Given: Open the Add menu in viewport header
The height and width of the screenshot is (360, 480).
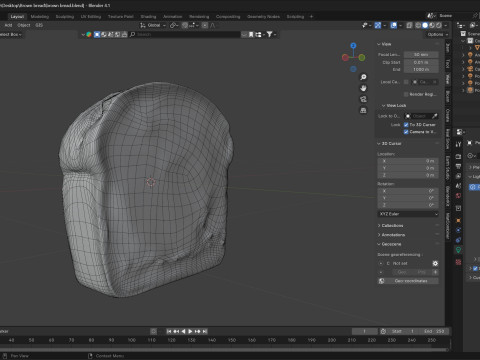Looking at the screenshot, I should click(x=8, y=25).
